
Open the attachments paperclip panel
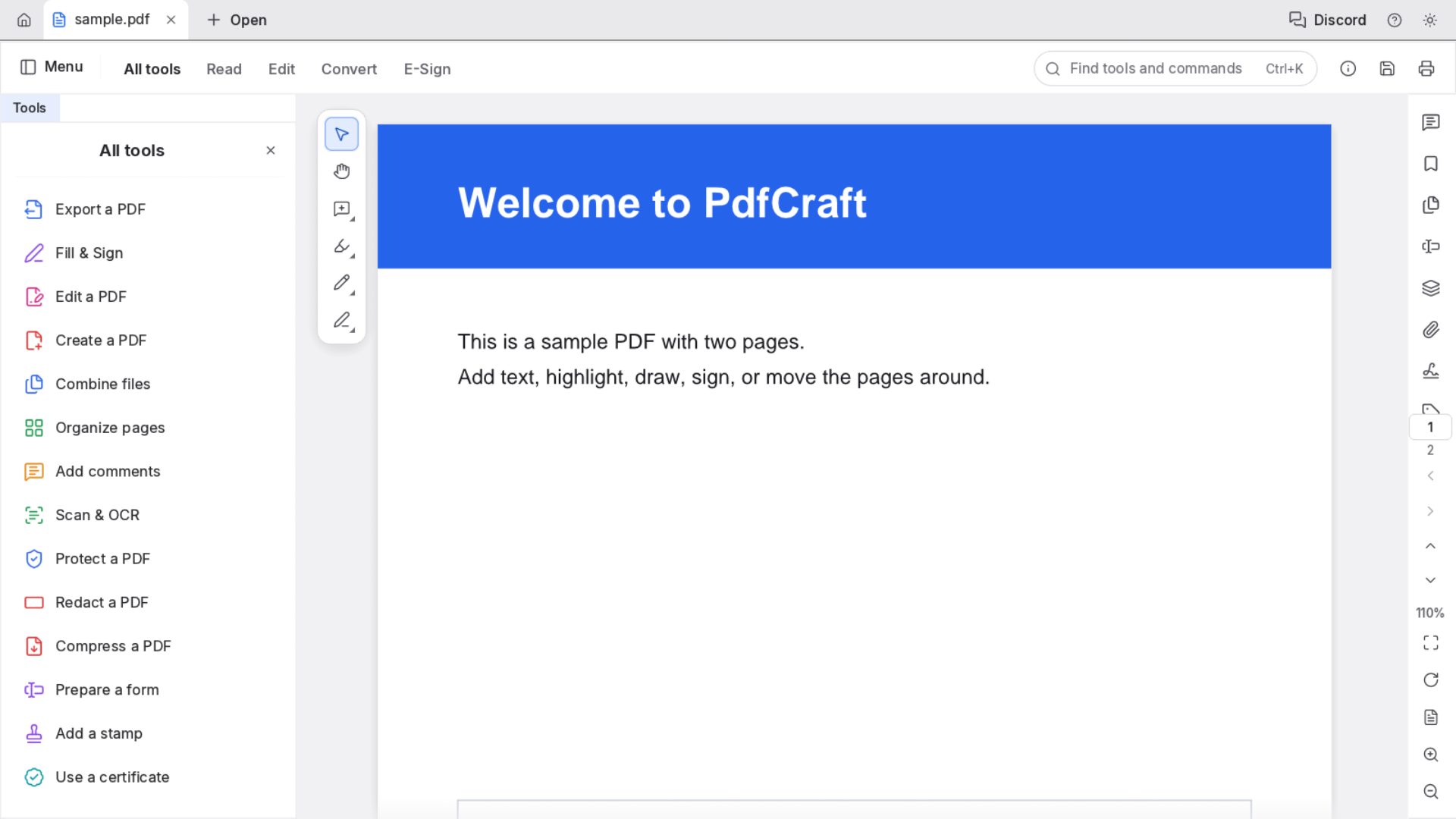1430,330
